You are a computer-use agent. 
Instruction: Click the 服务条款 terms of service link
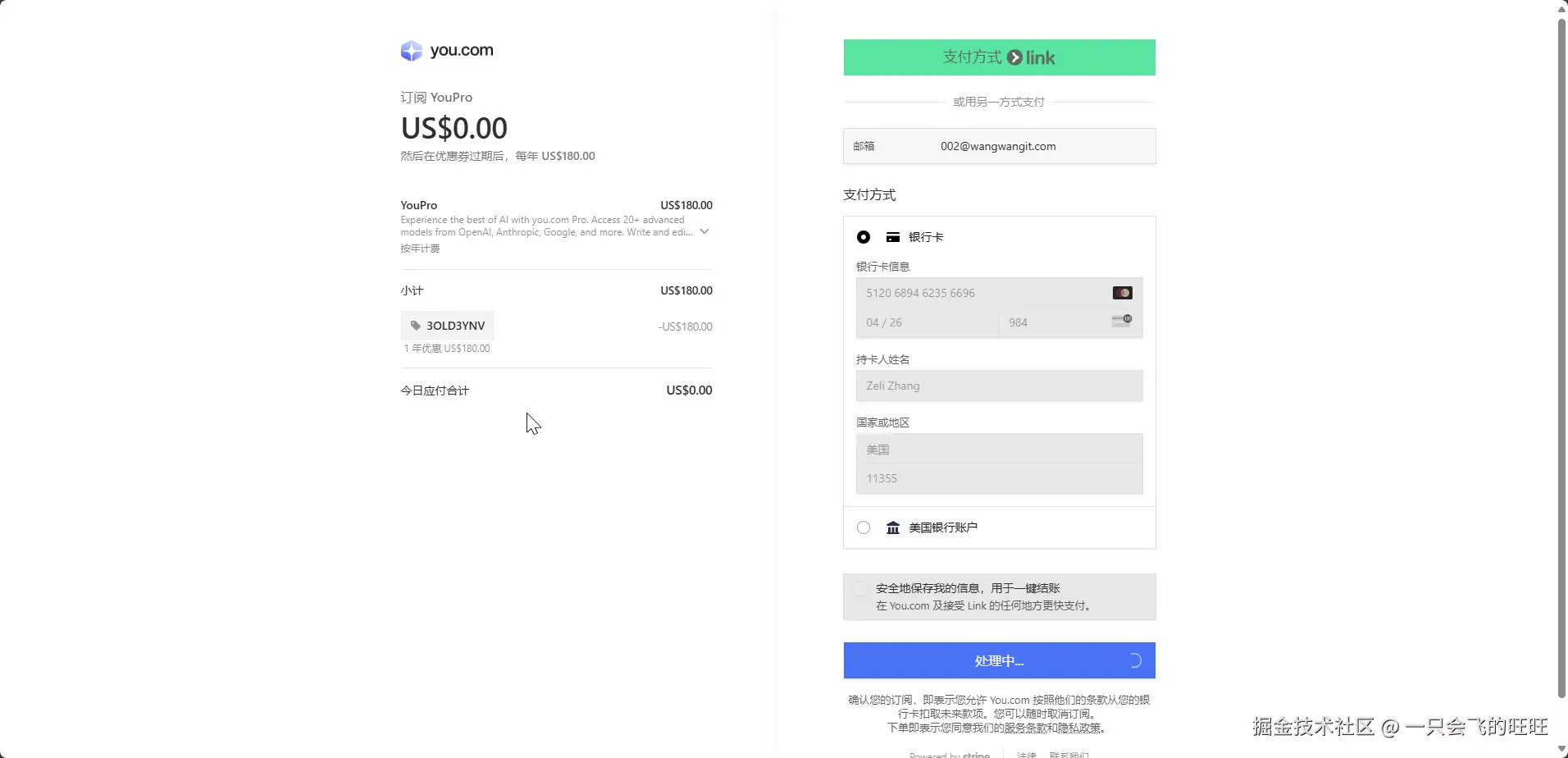pyautogui.click(x=1025, y=728)
